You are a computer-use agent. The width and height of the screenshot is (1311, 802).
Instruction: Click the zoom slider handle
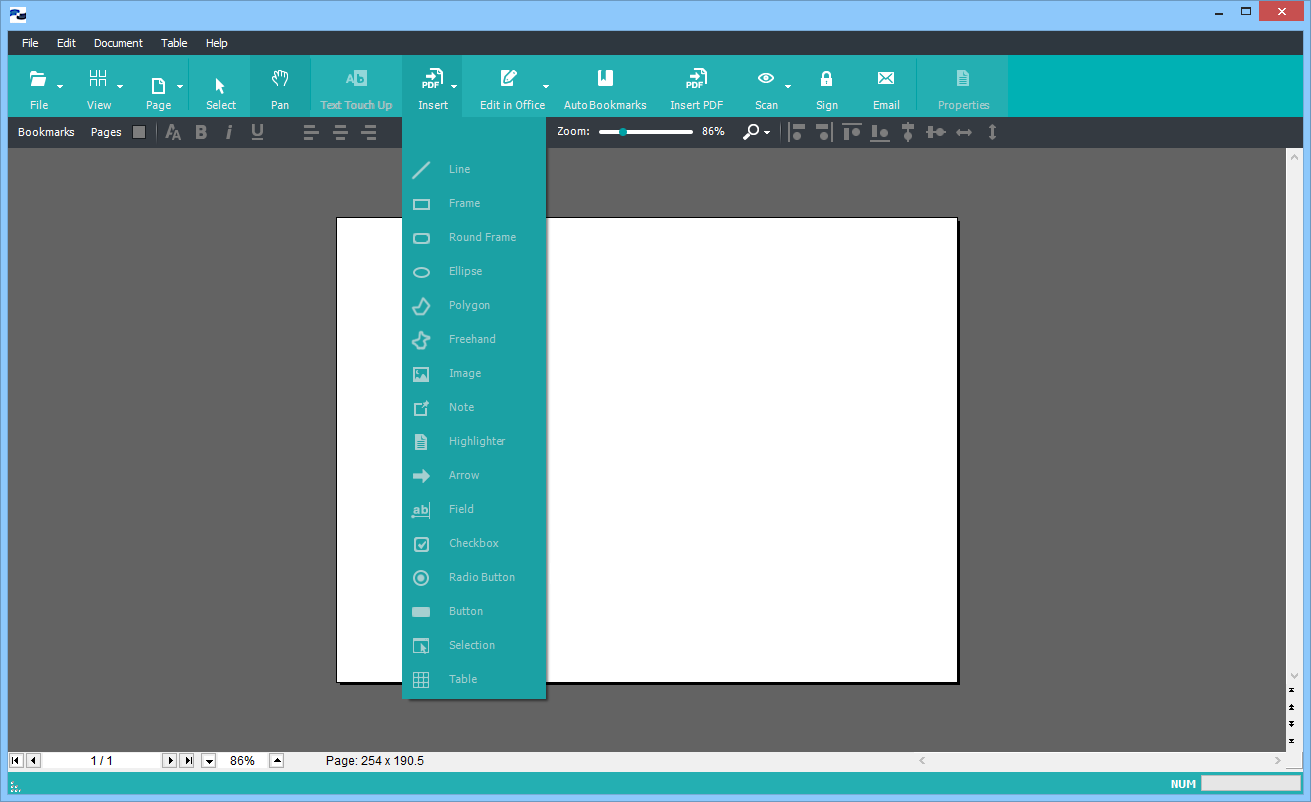[x=623, y=132]
